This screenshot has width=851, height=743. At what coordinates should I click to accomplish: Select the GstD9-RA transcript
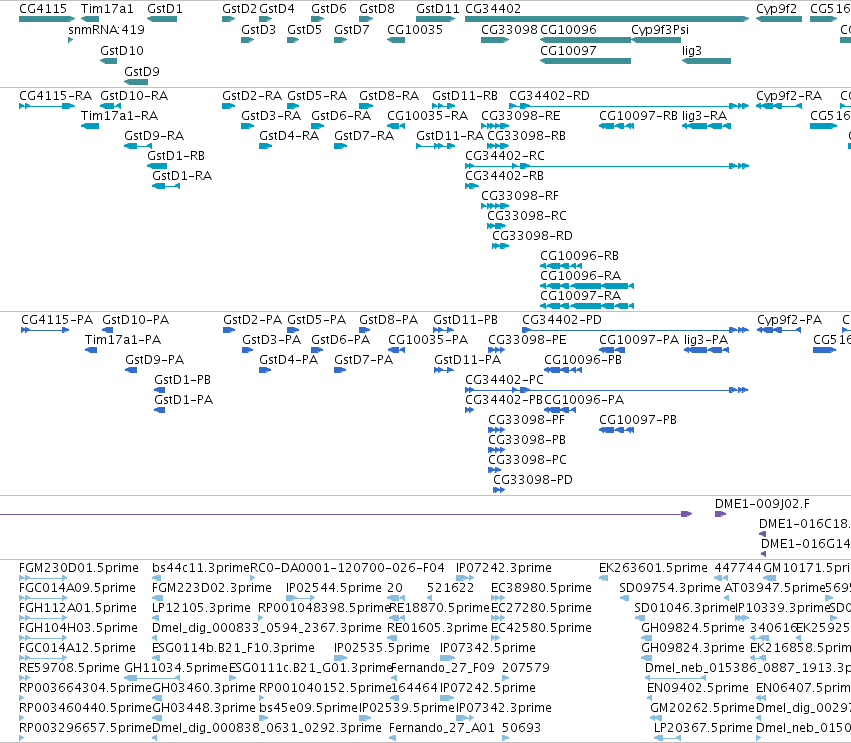click(138, 146)
